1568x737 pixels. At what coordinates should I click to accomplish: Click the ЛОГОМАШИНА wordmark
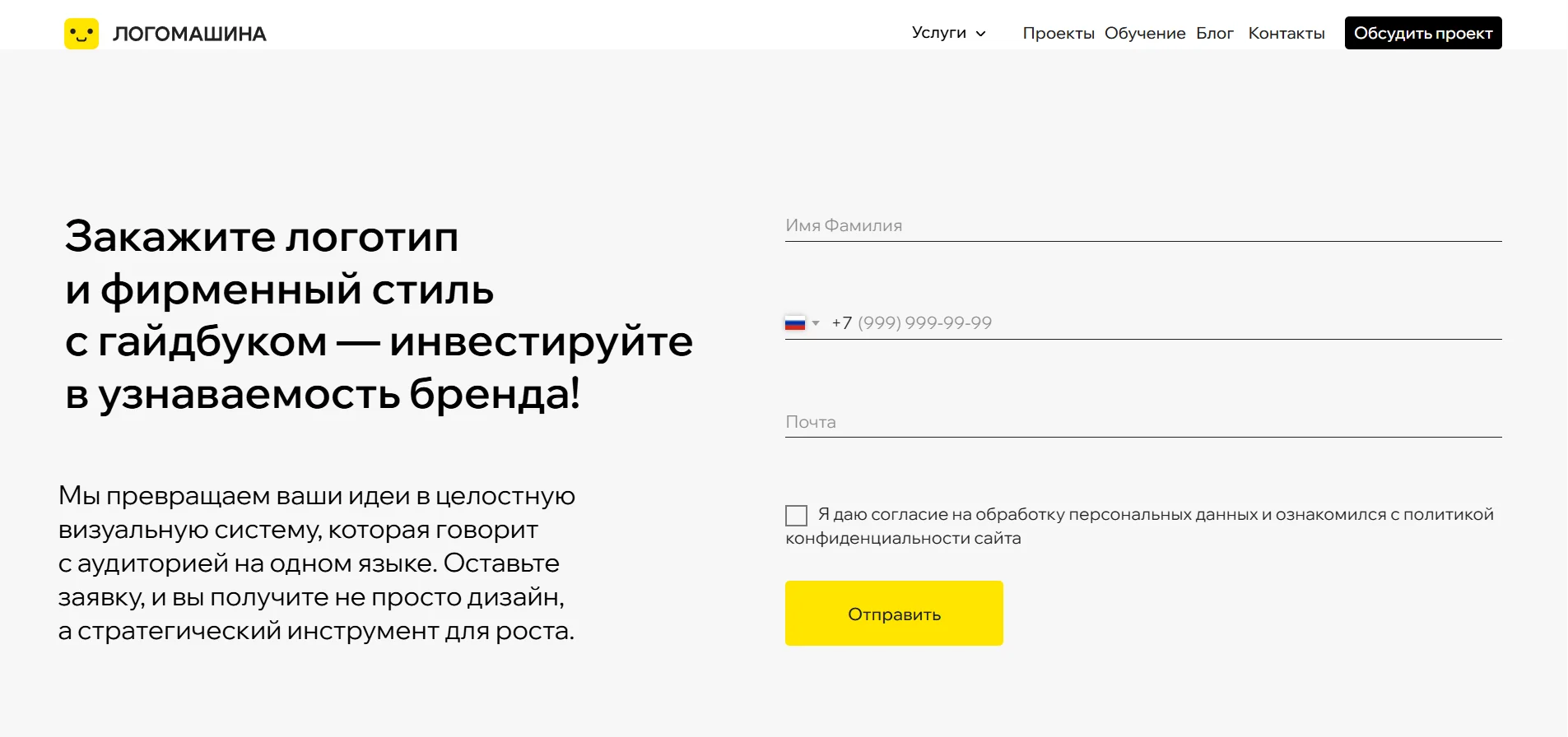(x=189, y=35)
